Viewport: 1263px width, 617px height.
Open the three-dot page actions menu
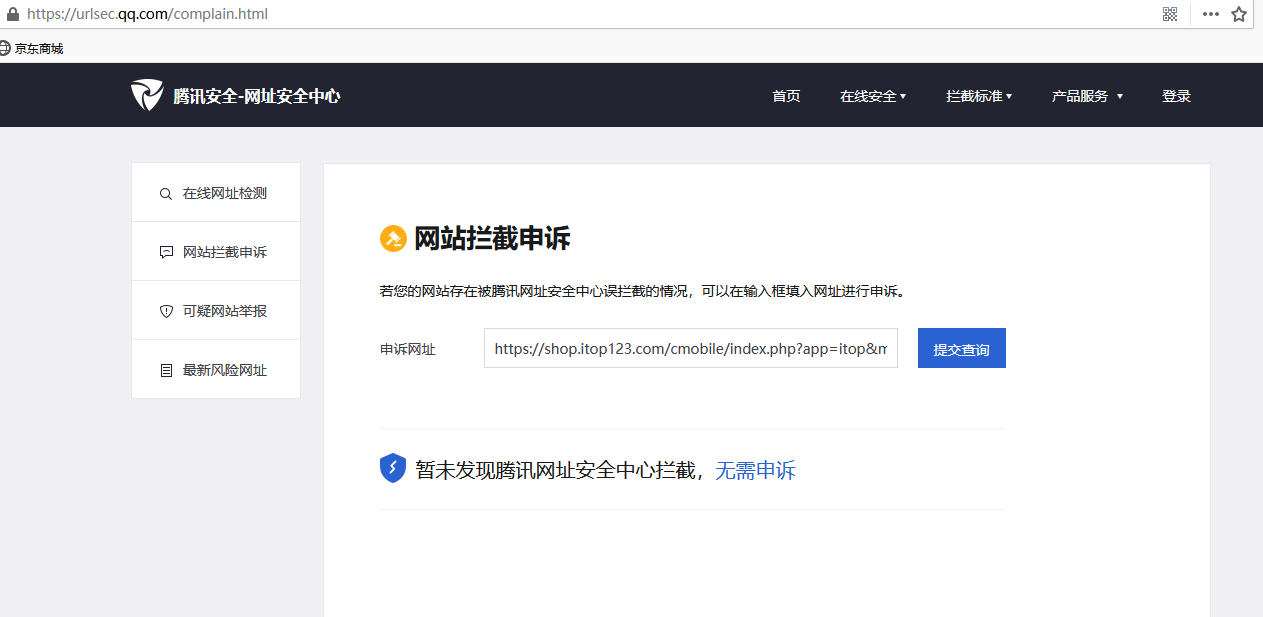[1210, 14]
